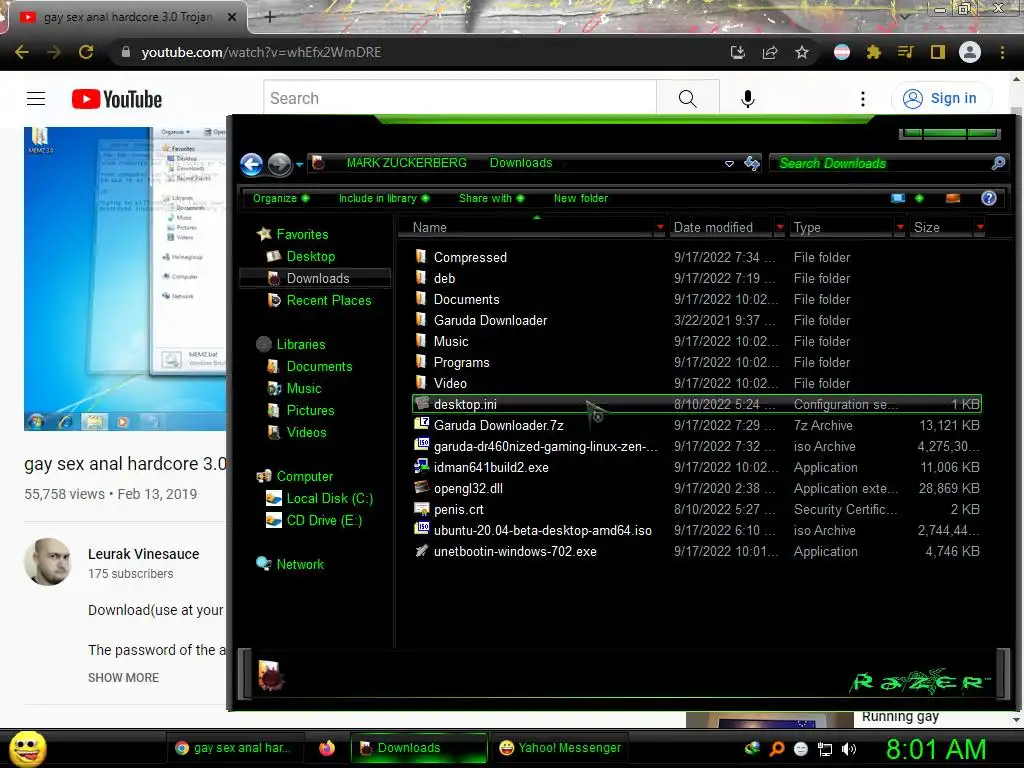The width and height of the screenshot is (1024, 768).
Task: Open Yahoo! Messenger from the taskbar
Action: [x=560, y=748]
